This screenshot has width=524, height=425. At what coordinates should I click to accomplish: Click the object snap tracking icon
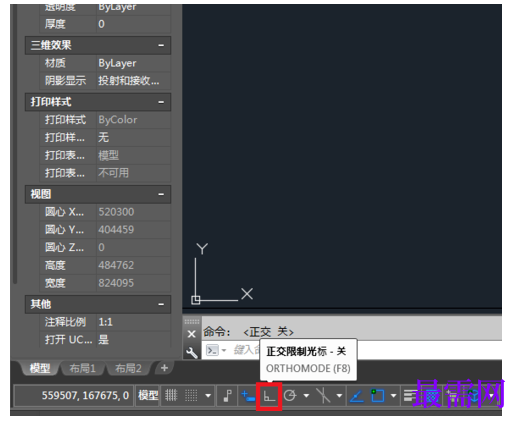coord(357,396)
